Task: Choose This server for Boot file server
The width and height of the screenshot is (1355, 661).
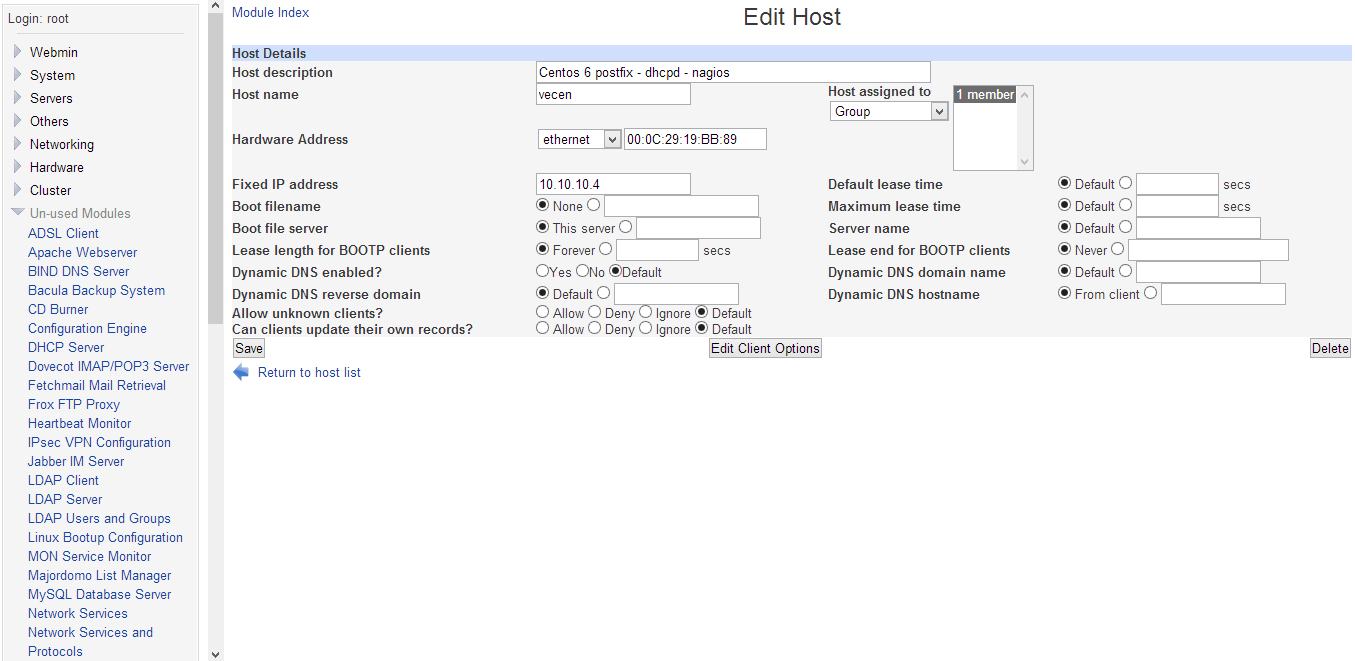Action: click(543, 227)
